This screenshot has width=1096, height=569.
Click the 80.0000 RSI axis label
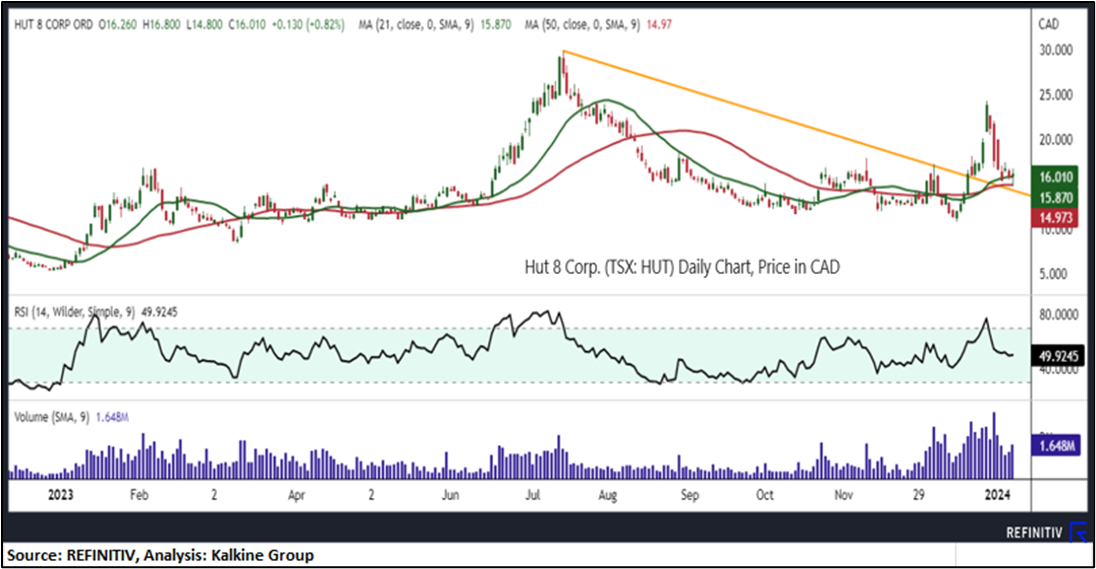(1058, 315)
